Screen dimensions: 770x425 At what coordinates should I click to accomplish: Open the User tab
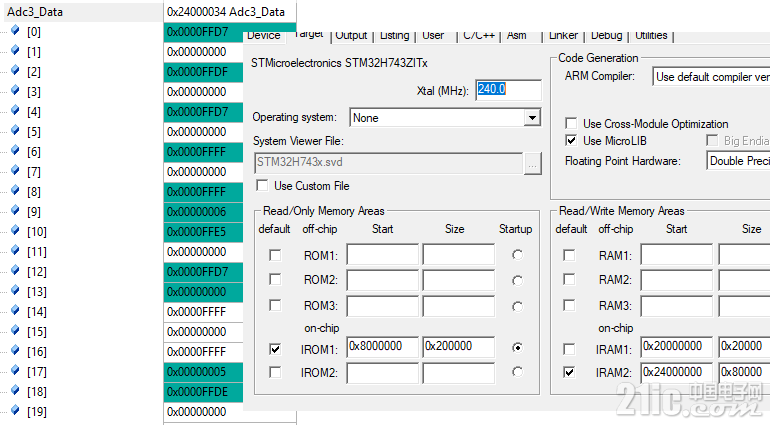pyautogui.click(x=433, y=36)
